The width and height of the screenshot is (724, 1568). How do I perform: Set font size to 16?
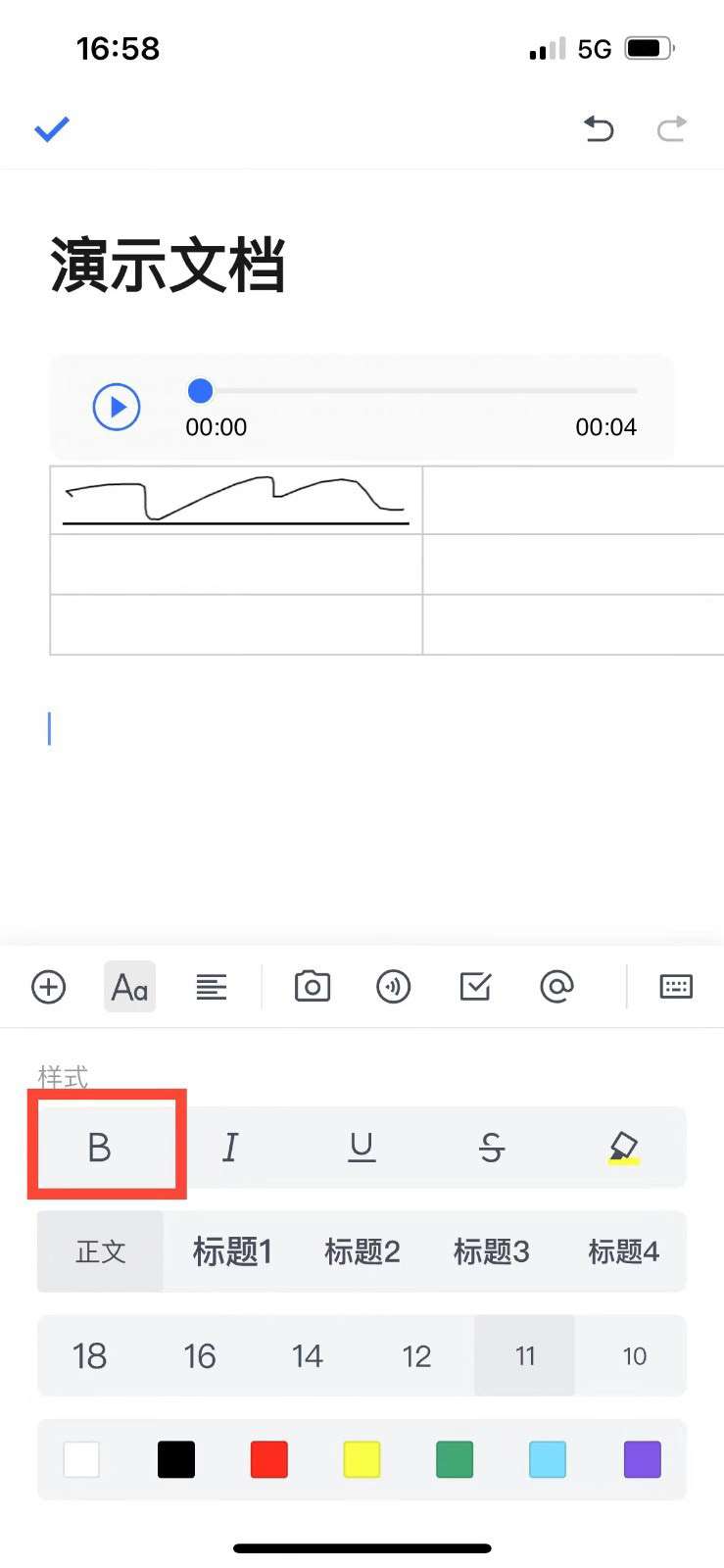click(x=200, y=1356)
